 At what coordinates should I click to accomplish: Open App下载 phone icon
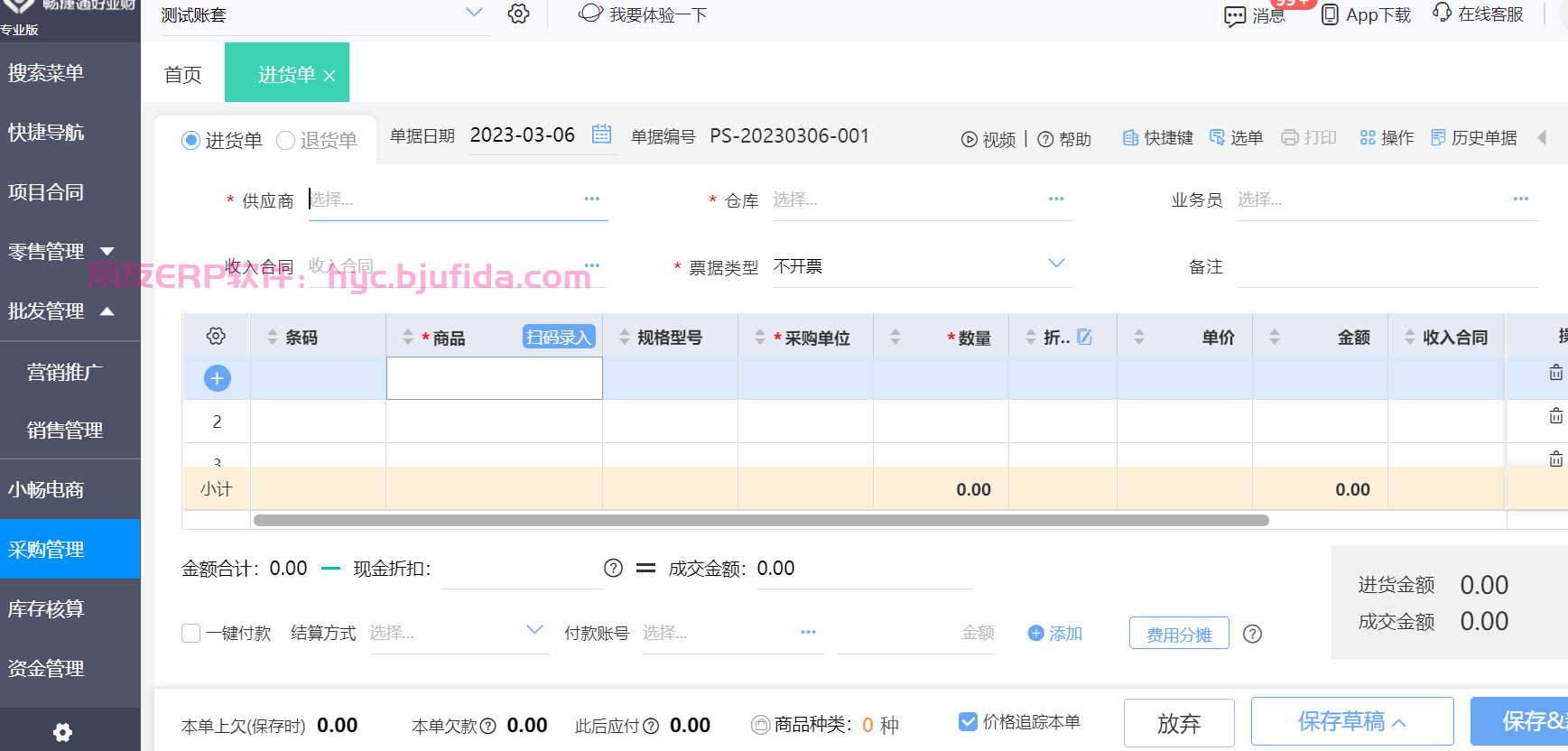click(1330, 15)
